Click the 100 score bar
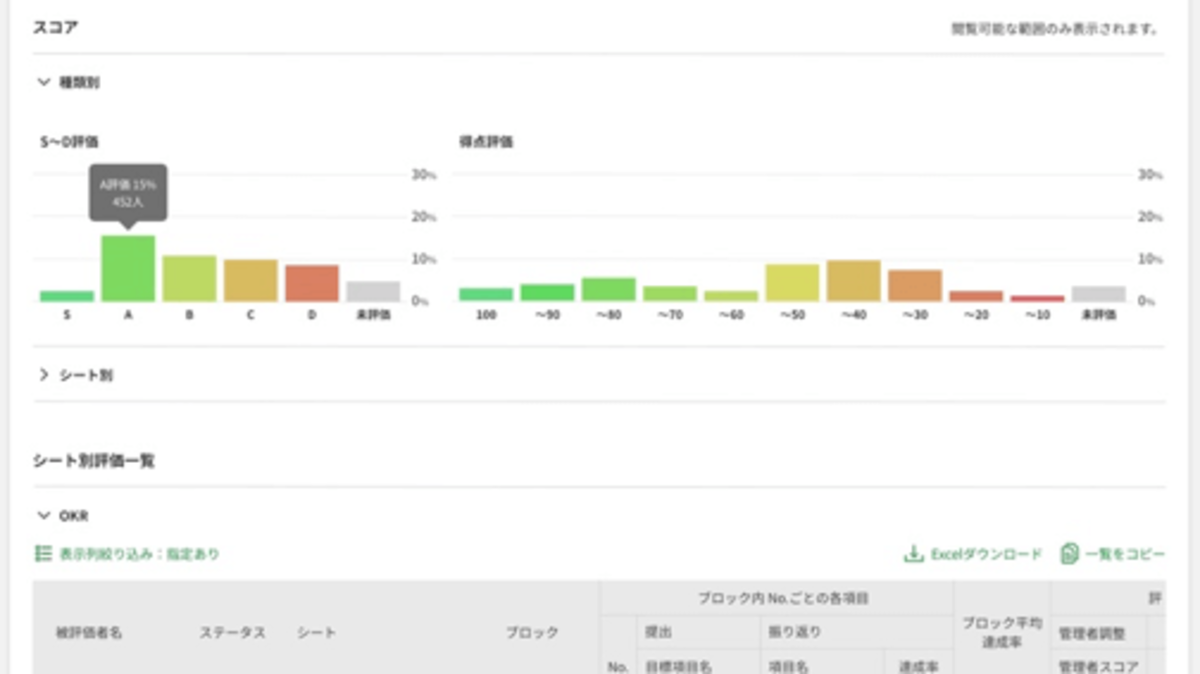 pos(486,295)
